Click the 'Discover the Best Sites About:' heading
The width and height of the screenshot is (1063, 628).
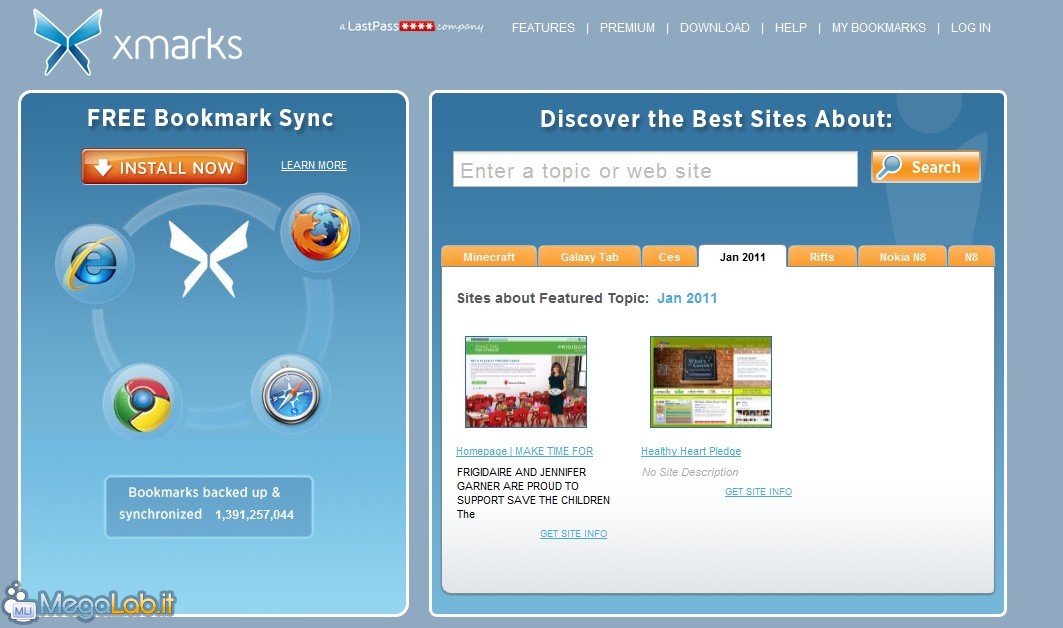(x=716, y=119)
